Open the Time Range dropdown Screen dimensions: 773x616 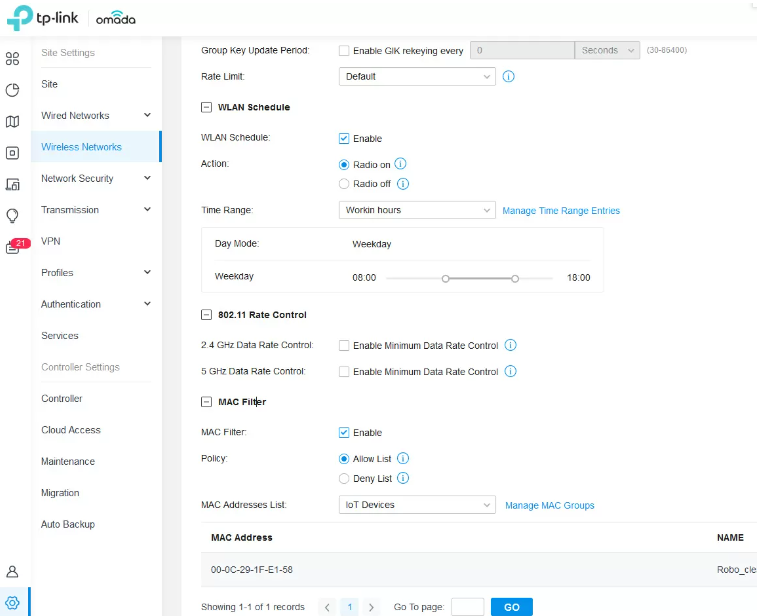click(417, 211)
